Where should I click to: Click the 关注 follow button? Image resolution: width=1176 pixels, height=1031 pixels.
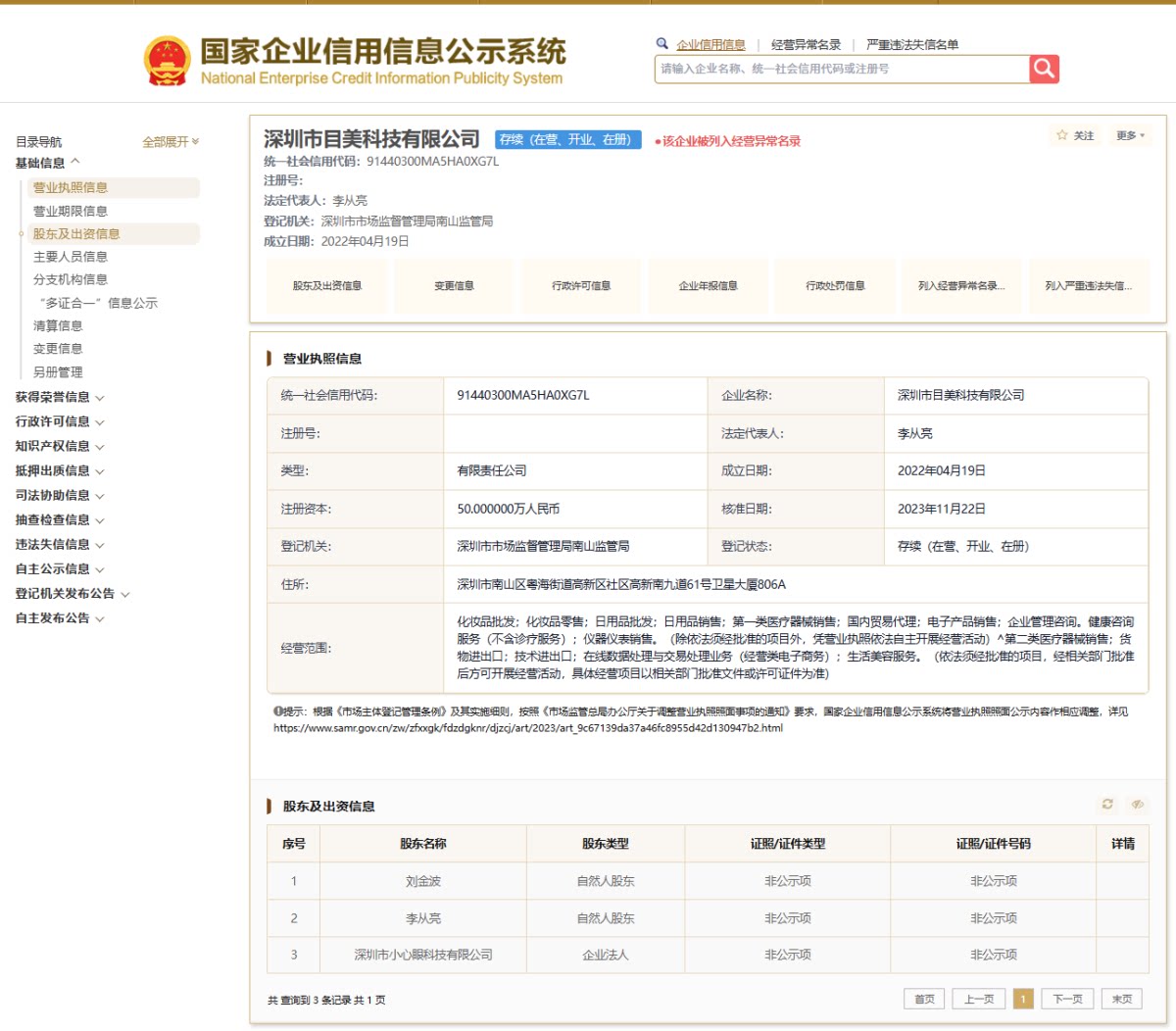coord(1076,135)
